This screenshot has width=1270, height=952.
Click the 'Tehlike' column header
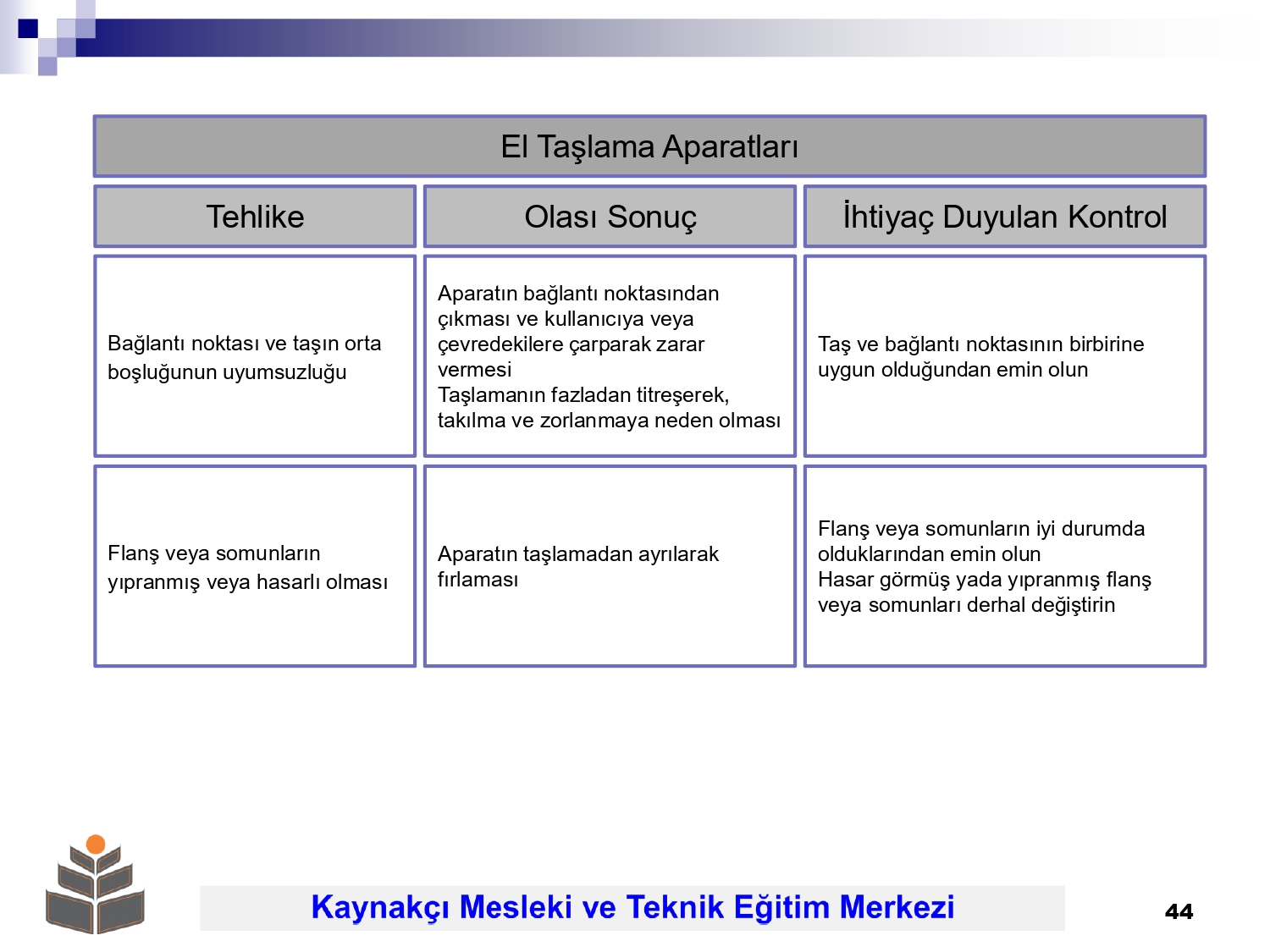(255, 217)
